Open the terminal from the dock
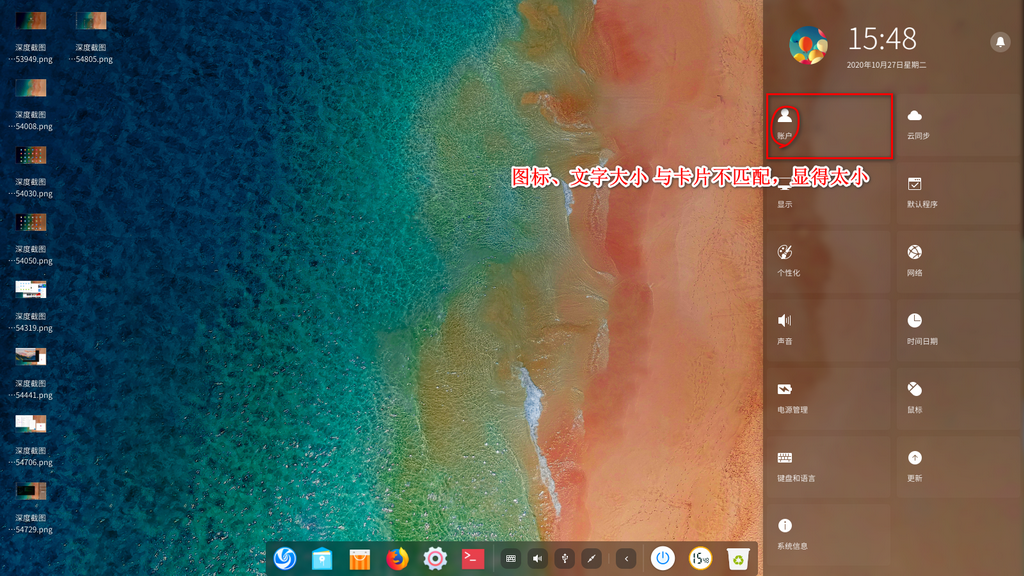1024x576 pixels. pyautogui.click(x=473, y=559)
